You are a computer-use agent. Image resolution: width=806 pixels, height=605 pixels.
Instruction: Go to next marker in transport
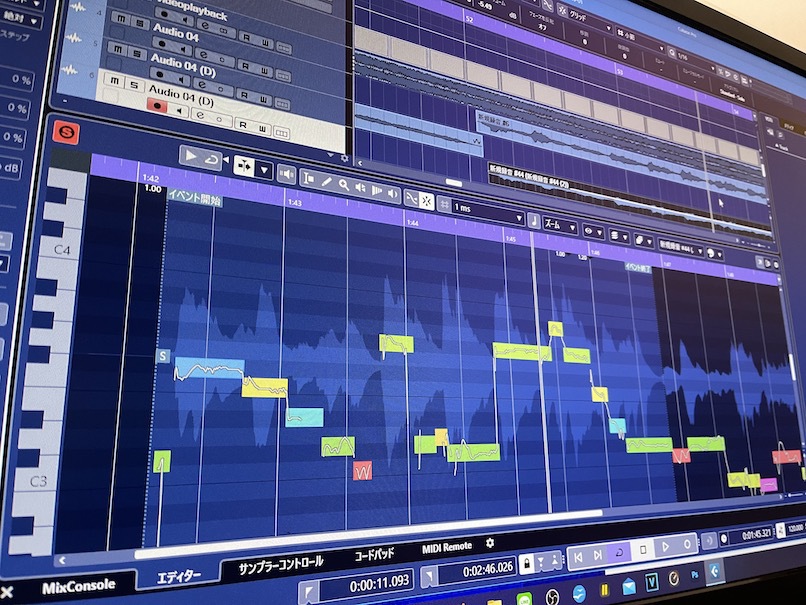[x=598, y=555]
